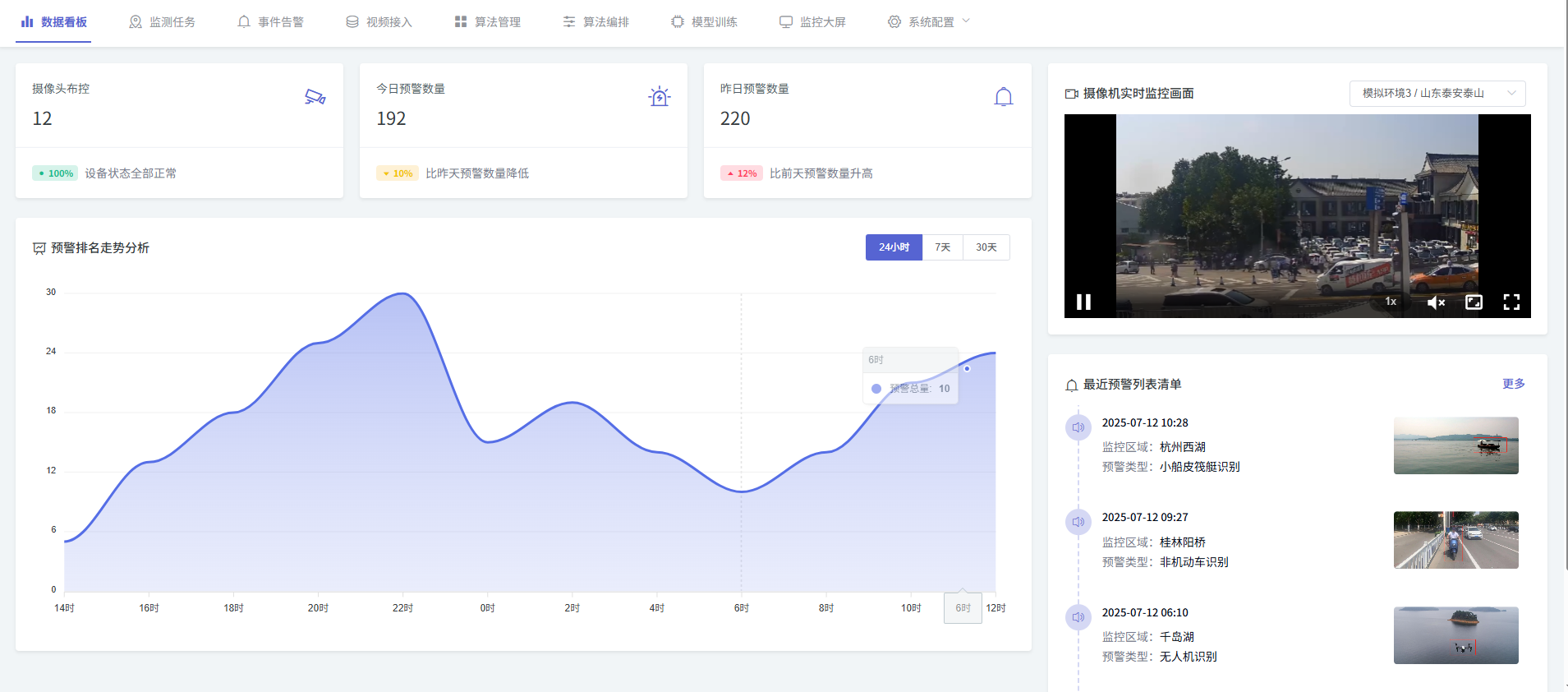Image resolution: width=1568 pixels, height=692 pixels.
Task: Click the grid icon beside 算法管理
Action: 461,21
